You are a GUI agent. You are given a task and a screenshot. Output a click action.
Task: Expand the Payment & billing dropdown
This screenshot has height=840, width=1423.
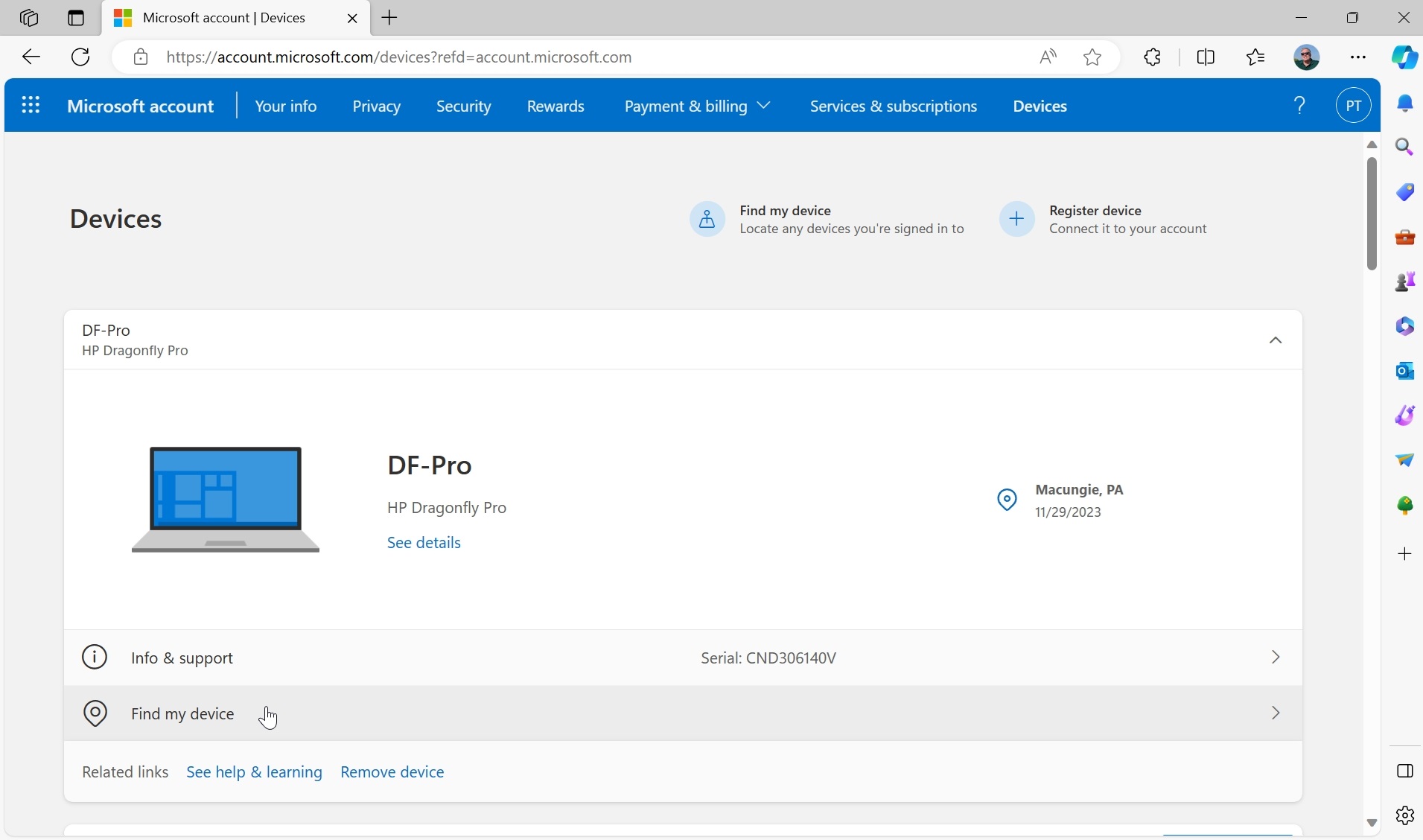[696, 106]
